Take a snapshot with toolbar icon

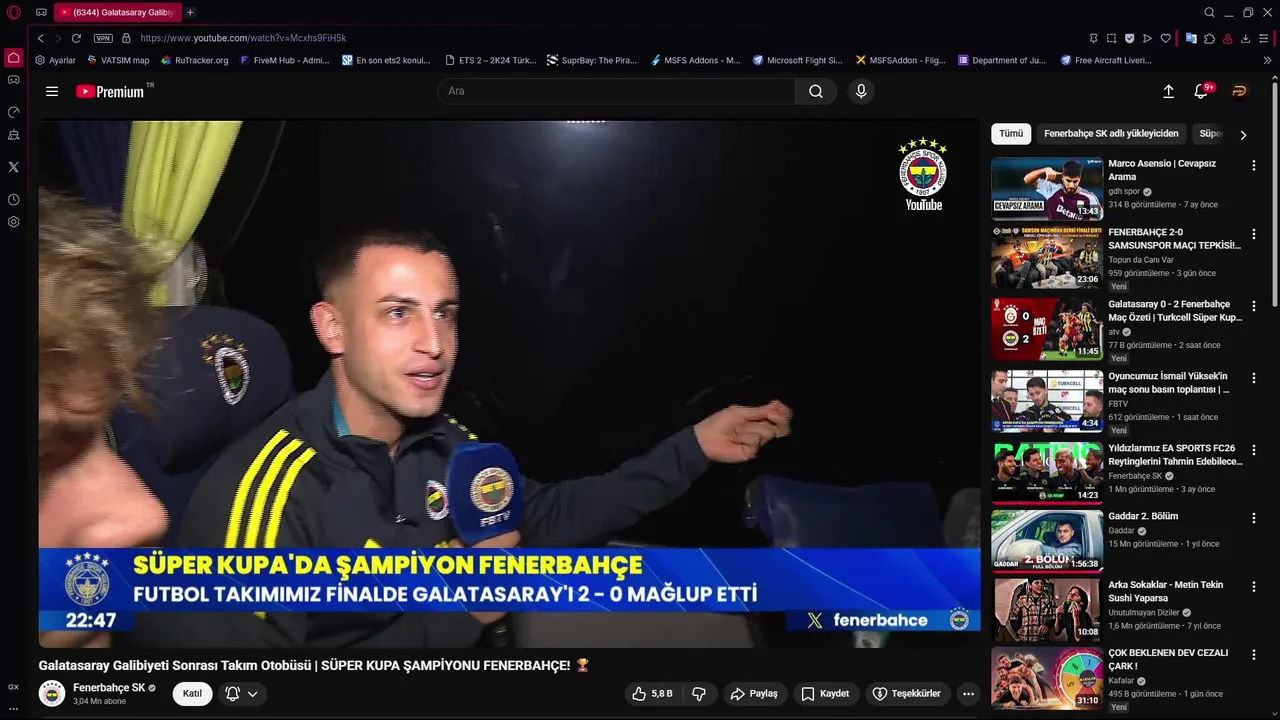pos(1111,38)
